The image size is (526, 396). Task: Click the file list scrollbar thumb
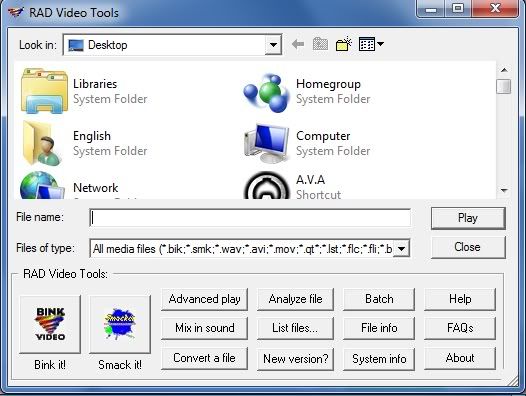coord(504,86)
